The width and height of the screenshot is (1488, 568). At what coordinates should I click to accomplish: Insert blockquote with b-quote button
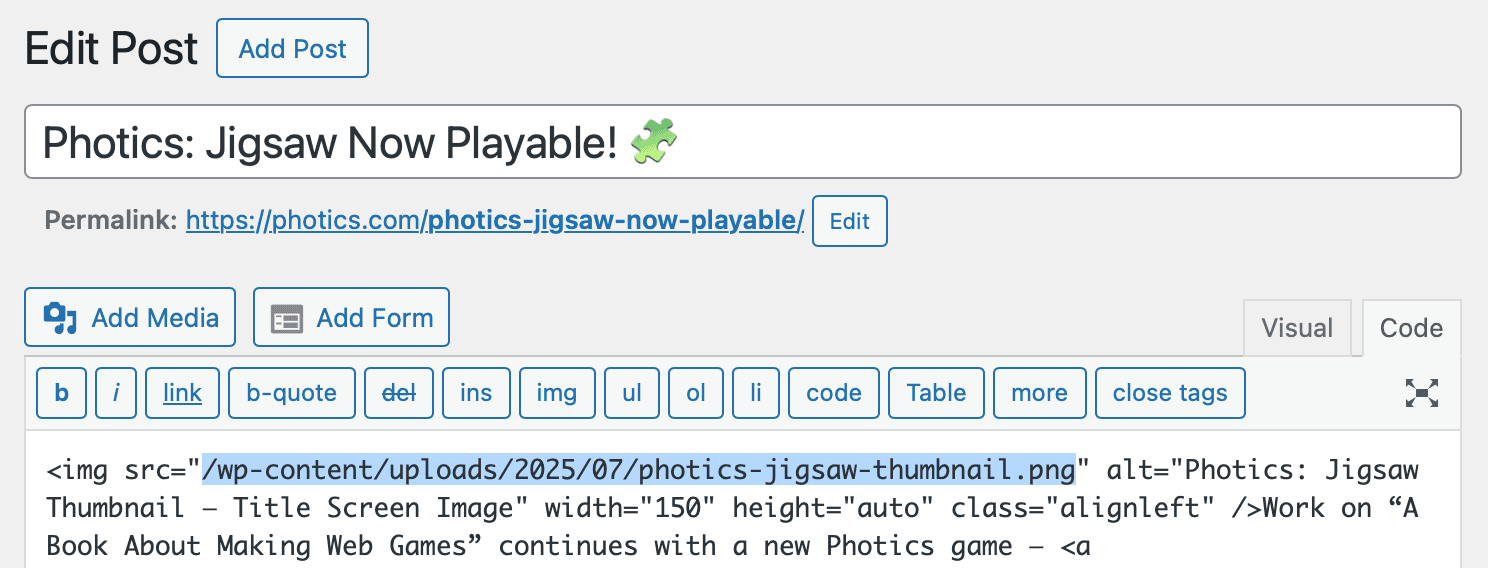click(x=292, y=393)
